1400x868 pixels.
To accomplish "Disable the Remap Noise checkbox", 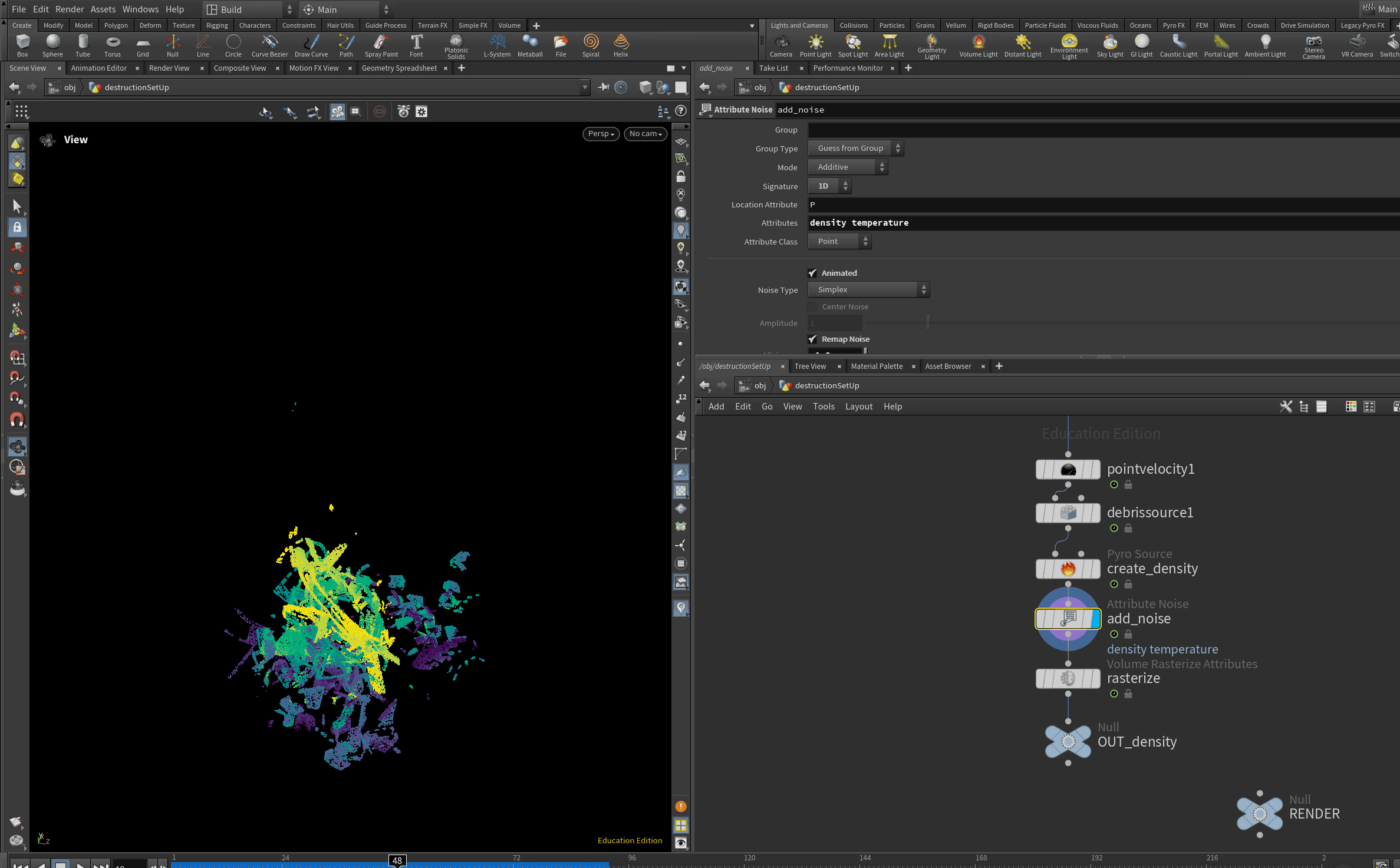I will click(813, 339).
